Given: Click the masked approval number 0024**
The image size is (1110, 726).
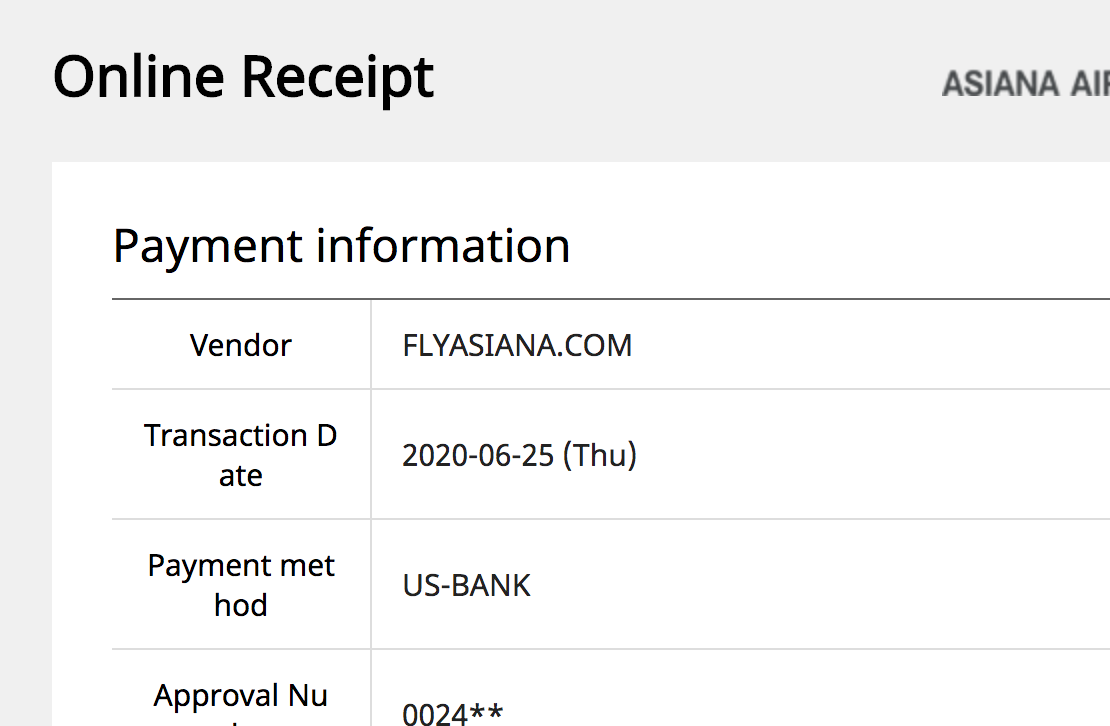Looking at the screenshot, I should (452, 714).
